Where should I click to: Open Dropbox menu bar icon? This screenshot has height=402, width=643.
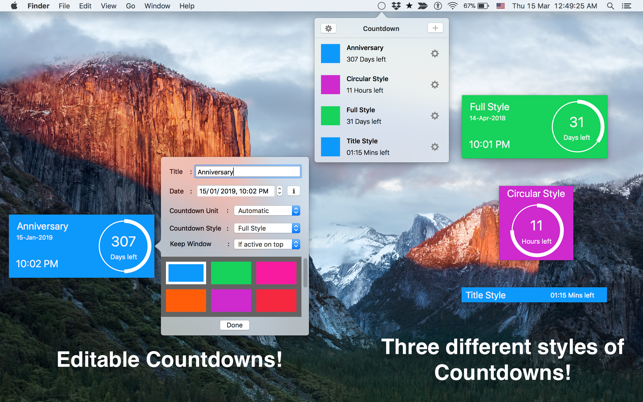click(396, 6)
